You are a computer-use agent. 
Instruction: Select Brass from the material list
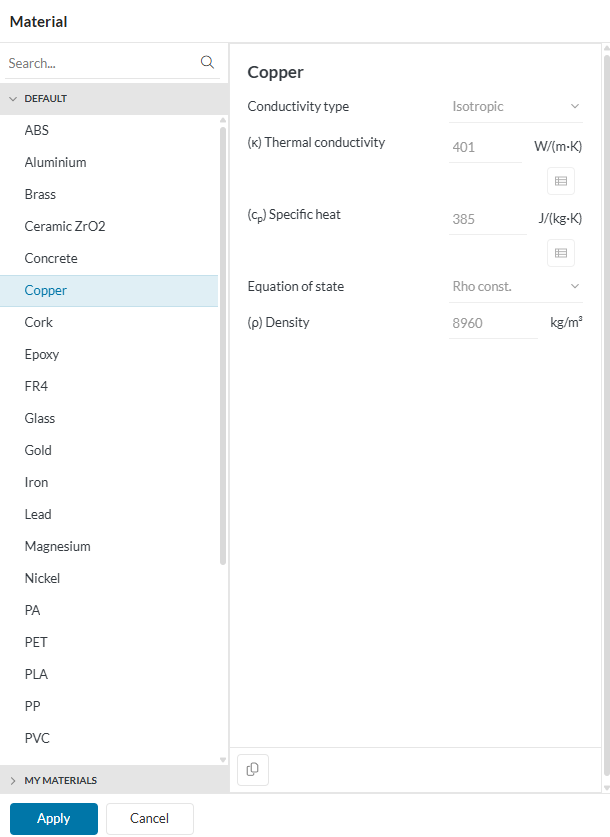(41, 194)
